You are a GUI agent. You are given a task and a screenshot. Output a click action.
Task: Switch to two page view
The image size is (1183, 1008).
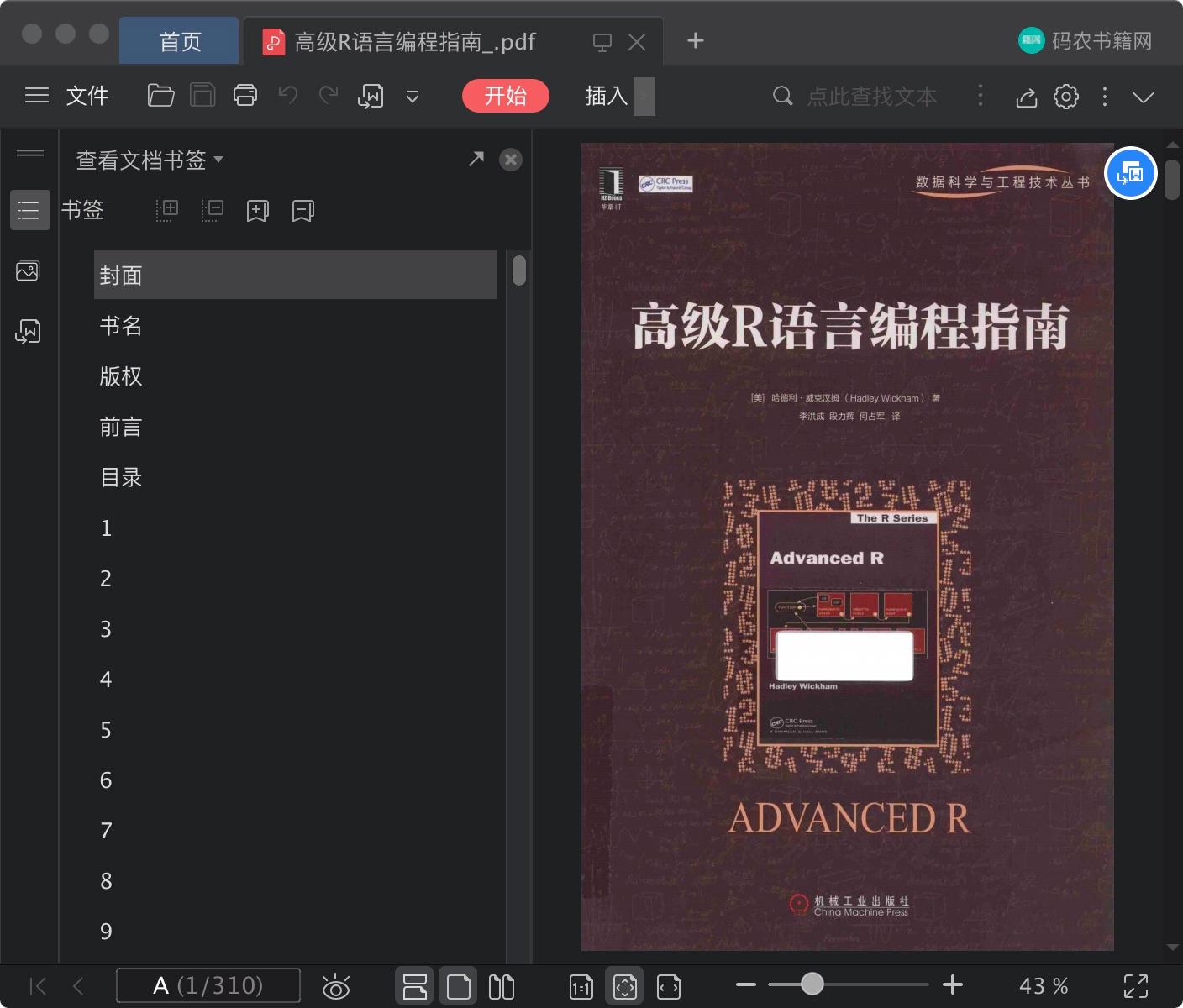(x=502, y=986)
